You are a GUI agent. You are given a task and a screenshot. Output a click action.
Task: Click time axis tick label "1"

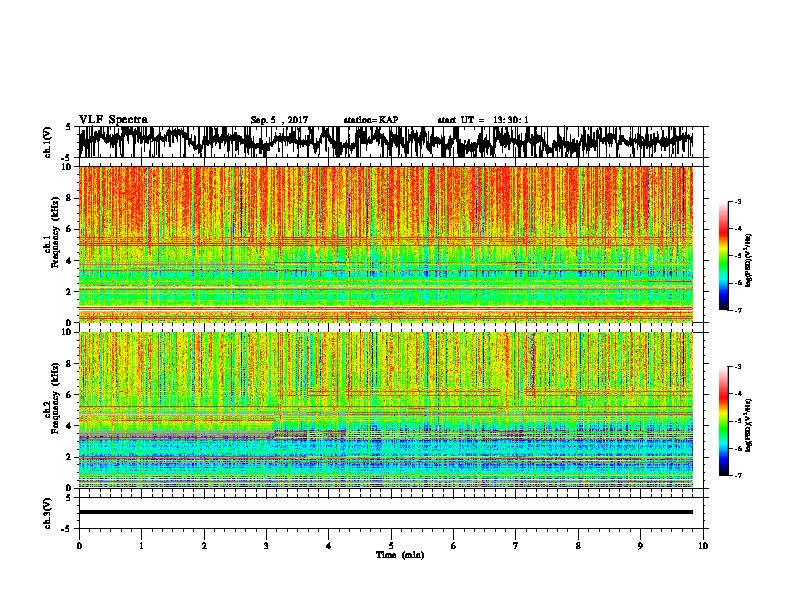pos(141,546)
